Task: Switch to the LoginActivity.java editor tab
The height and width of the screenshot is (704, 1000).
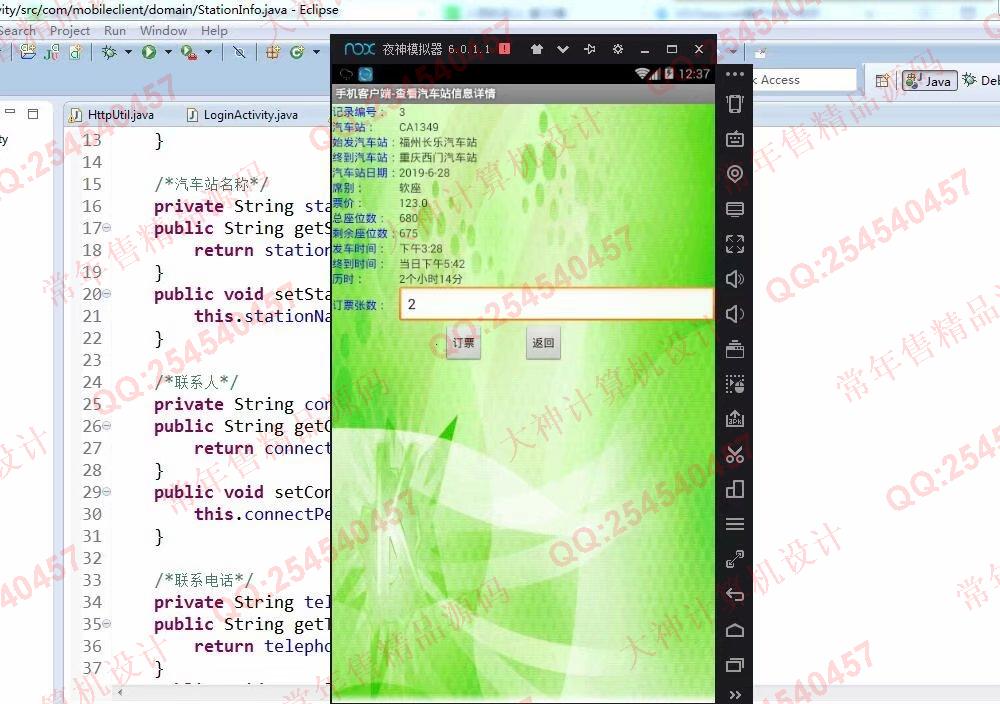Action: pos(242,115)
